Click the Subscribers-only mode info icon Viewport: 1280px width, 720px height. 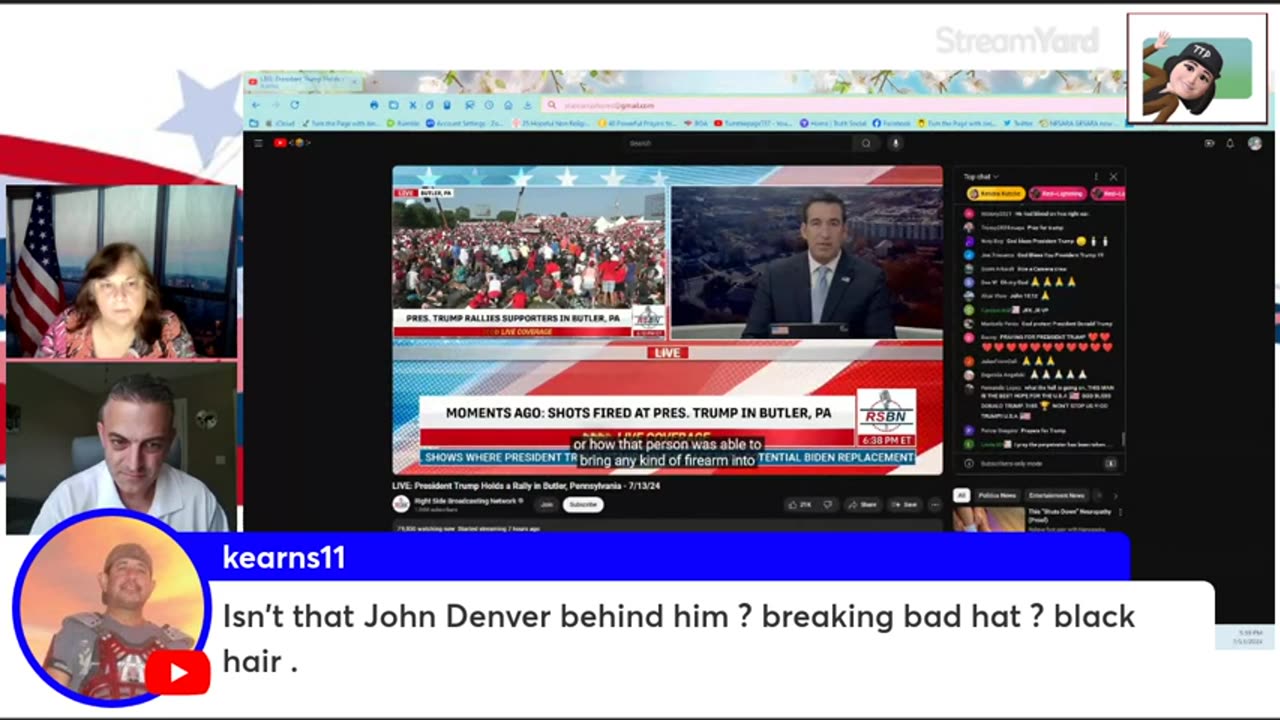coord(968,463)
